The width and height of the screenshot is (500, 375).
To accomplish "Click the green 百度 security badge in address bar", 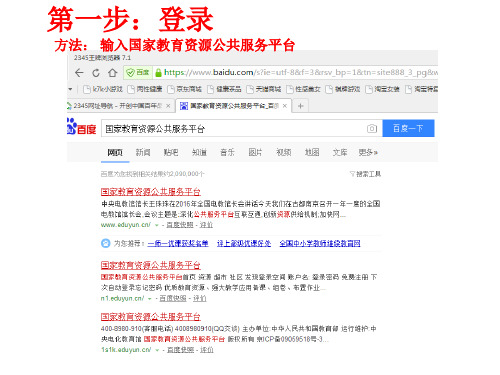I will tap(138, 72).
